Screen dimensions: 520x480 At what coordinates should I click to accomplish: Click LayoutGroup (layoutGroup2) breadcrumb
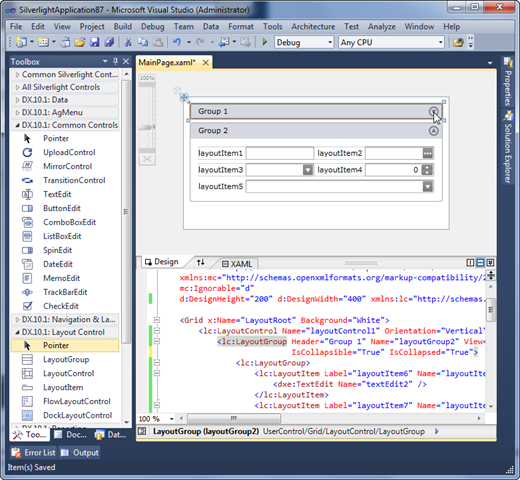[x=206, y=432]
